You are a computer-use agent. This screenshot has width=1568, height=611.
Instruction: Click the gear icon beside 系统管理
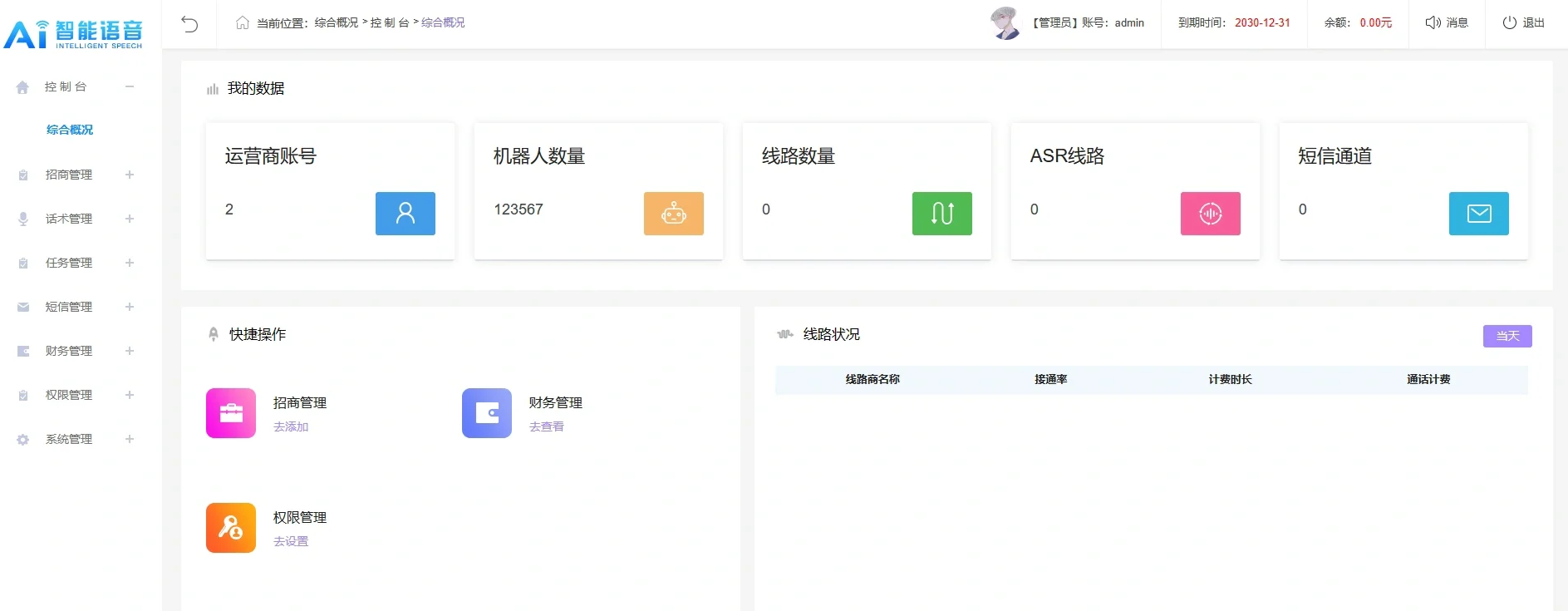(x=23, y=440)
